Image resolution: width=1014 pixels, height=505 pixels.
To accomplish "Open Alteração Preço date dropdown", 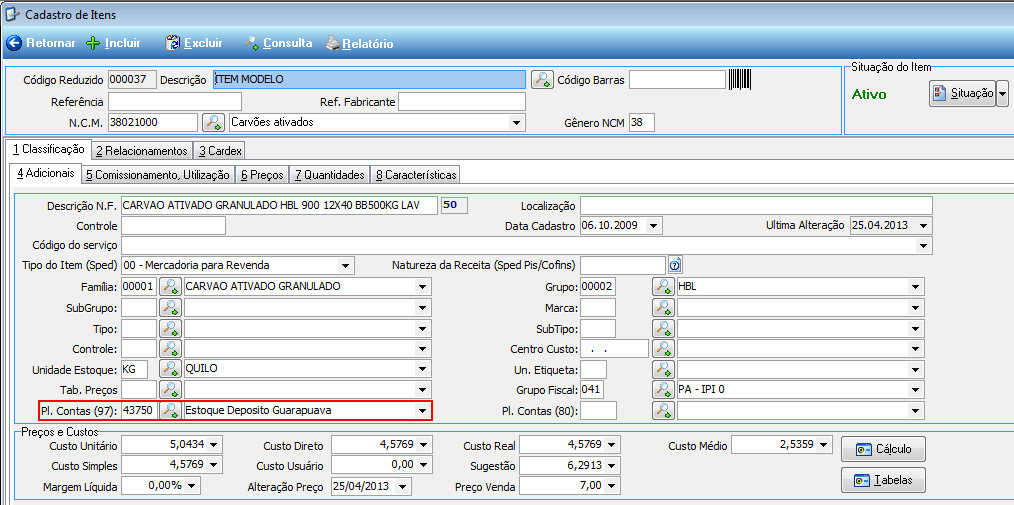I will (403, 486).
